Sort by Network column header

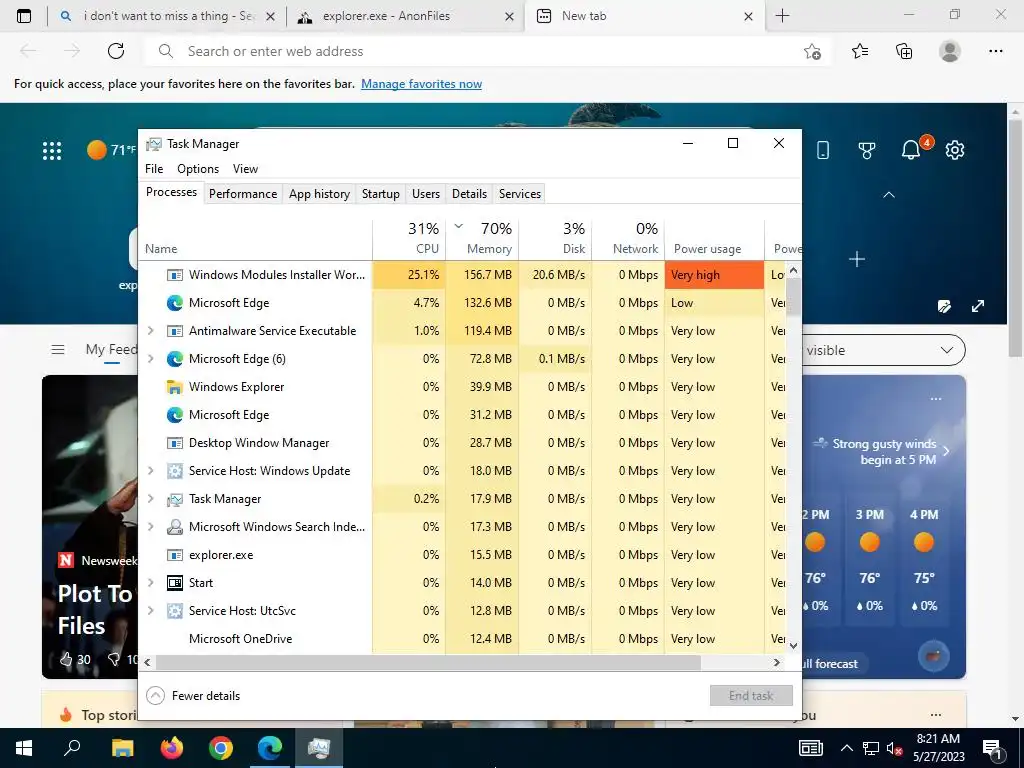(x=628, y=238)
